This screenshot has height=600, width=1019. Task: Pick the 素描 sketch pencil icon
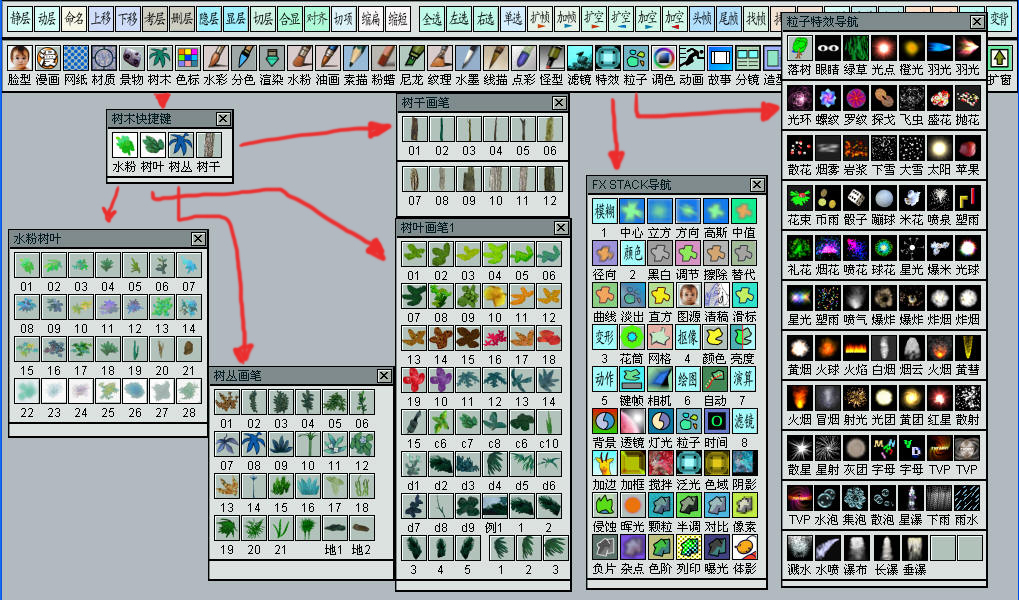(x=355, y=59)
